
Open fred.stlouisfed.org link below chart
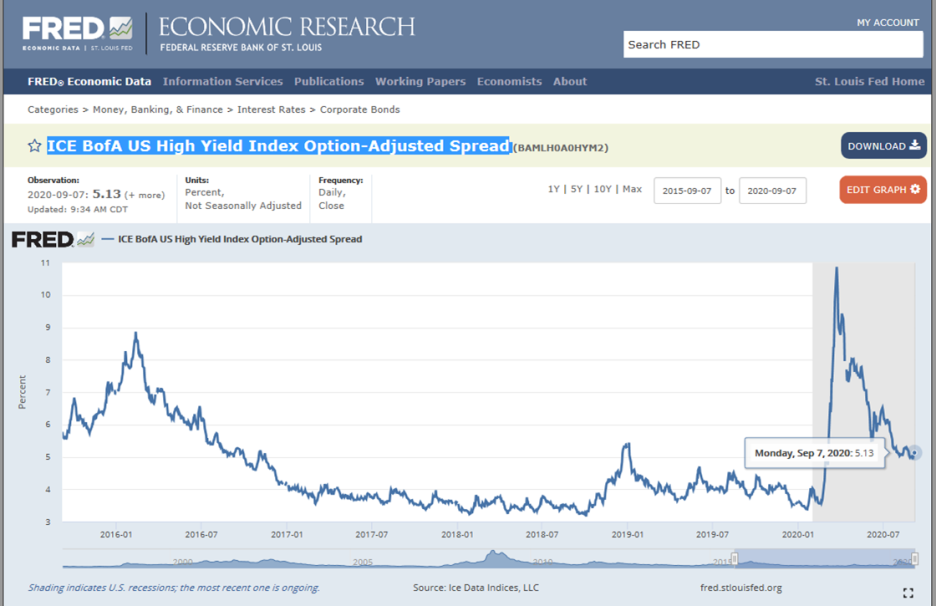tap(741, 588)
